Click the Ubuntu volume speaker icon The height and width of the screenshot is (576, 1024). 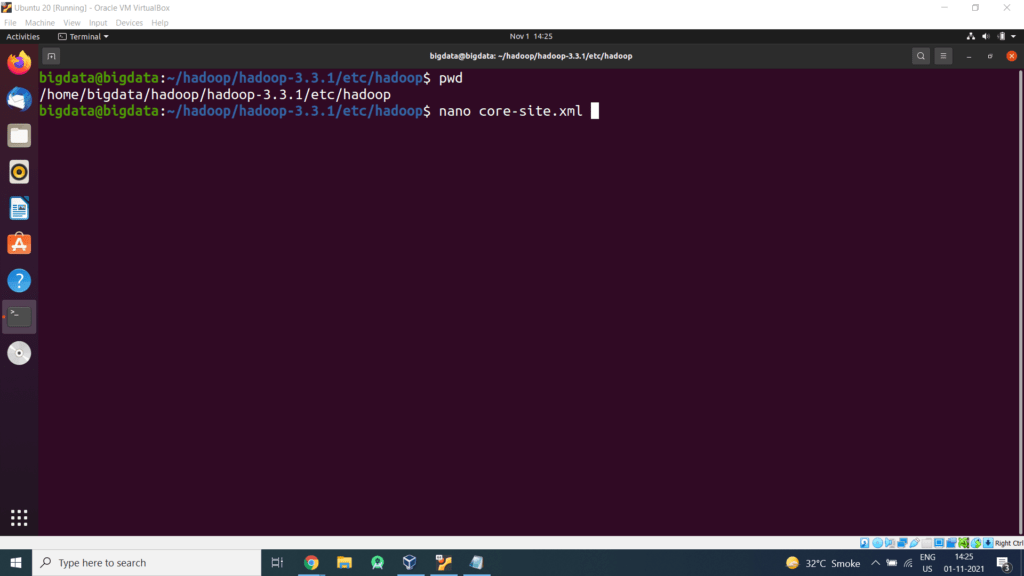tap(986, 37)
